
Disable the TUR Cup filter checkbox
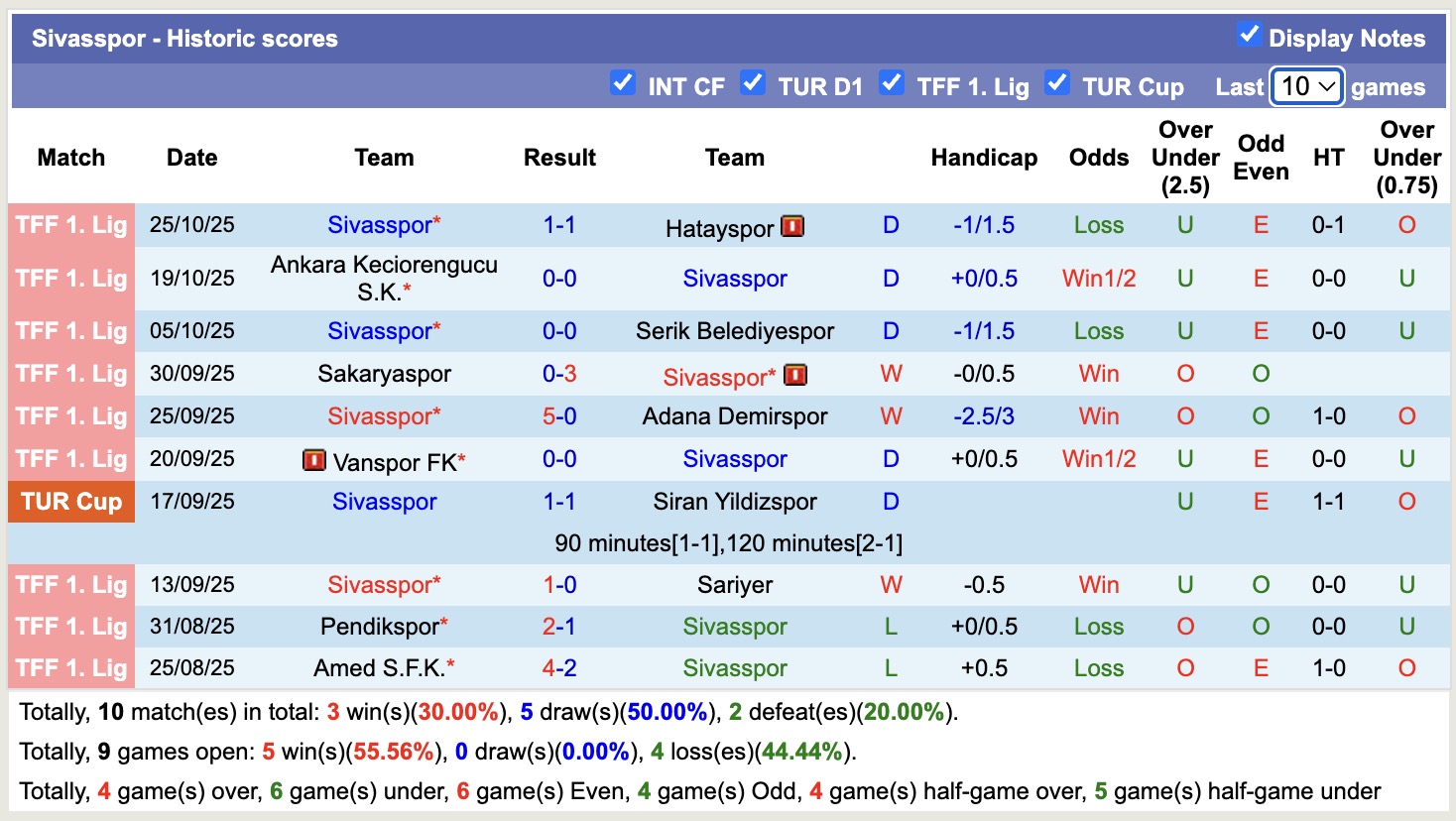1058,84
